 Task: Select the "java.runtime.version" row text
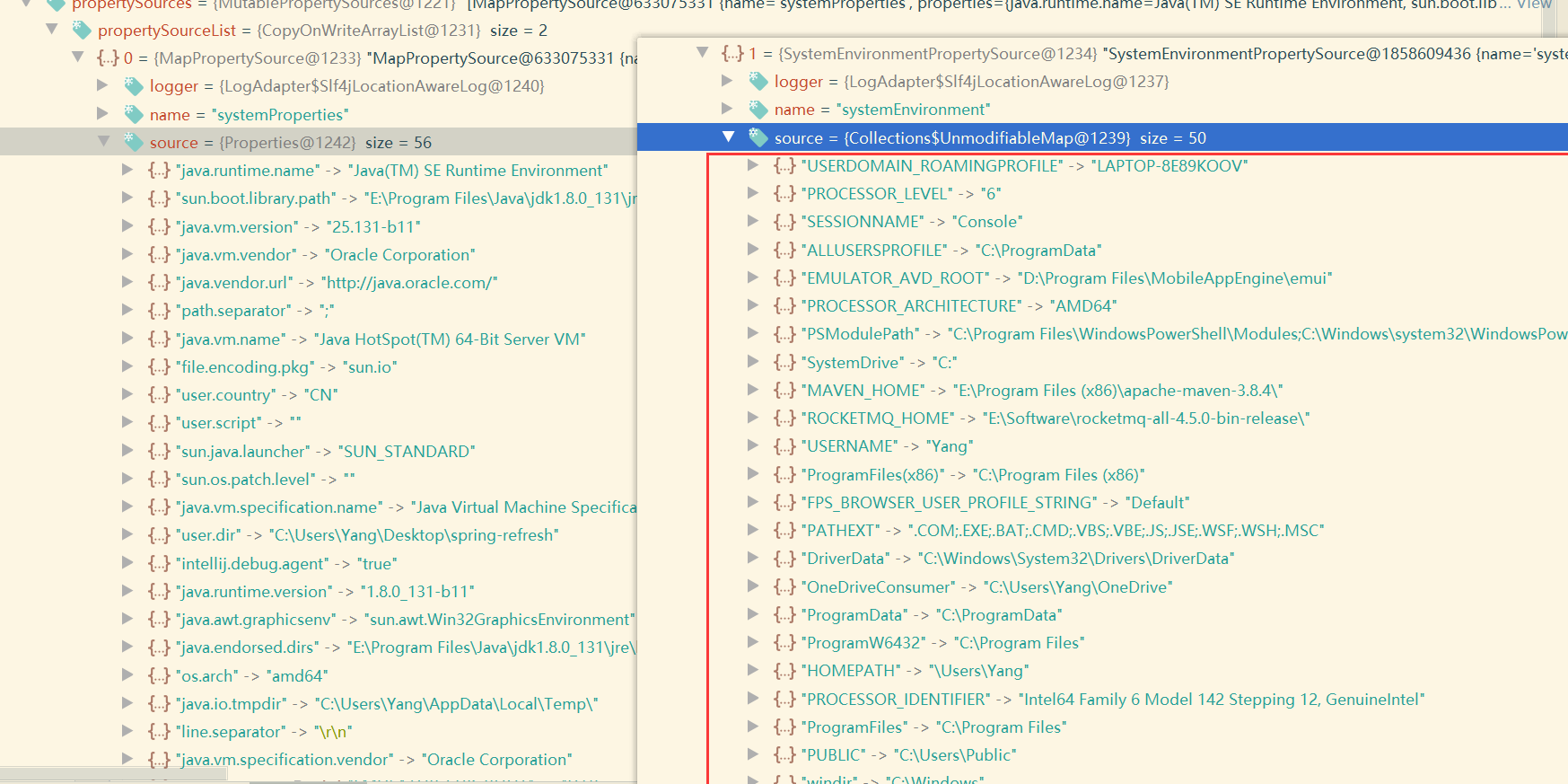(x=325, y=592)
